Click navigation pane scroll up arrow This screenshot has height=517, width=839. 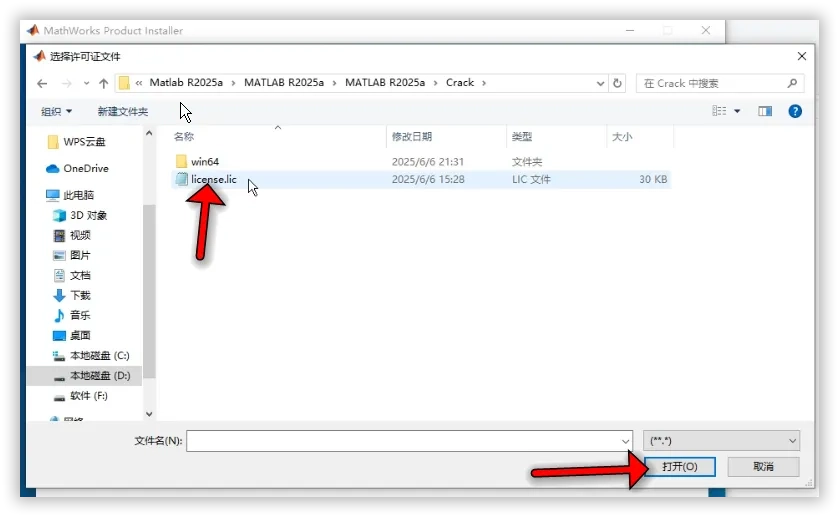[x=149, y=133]
